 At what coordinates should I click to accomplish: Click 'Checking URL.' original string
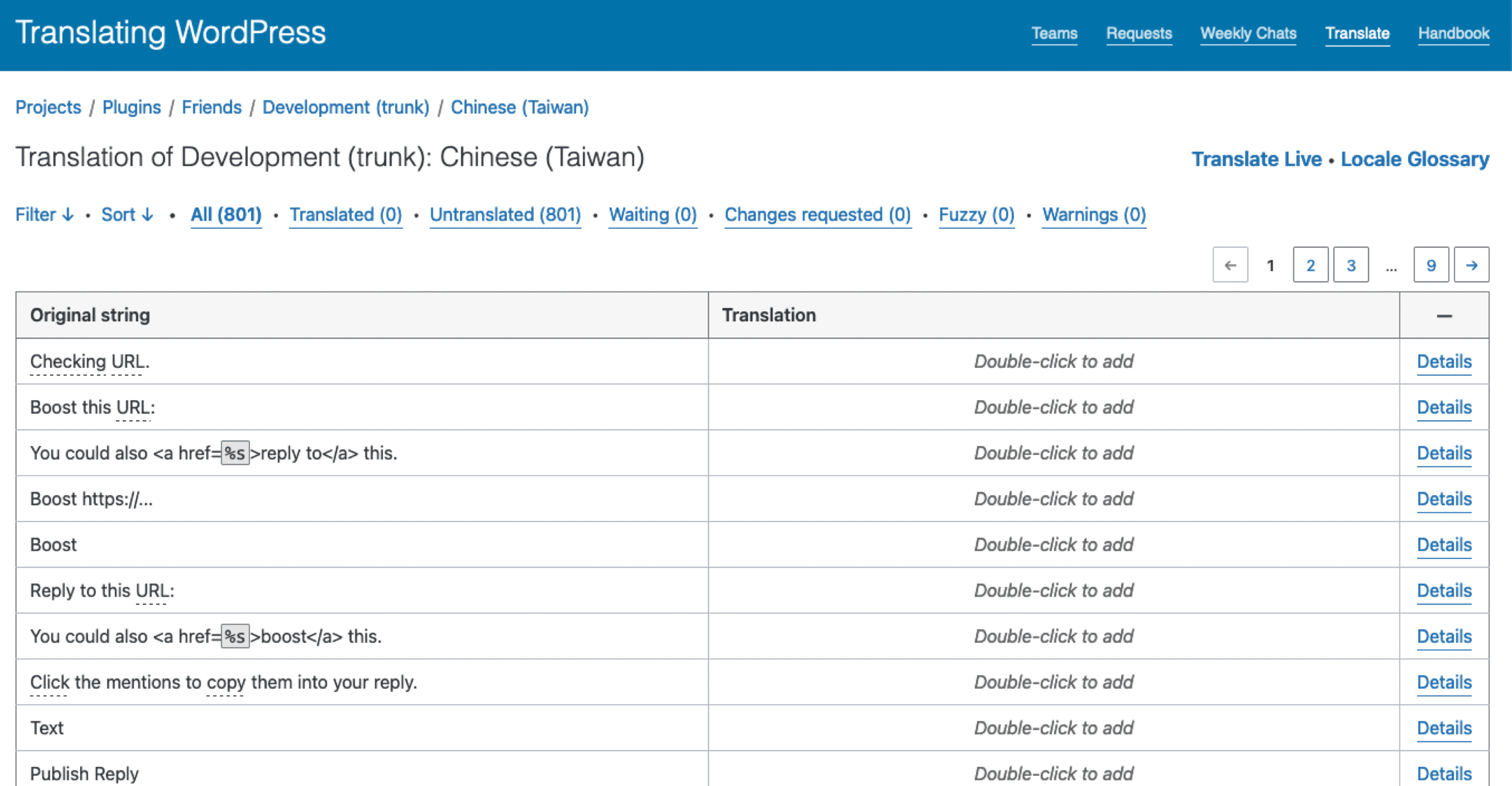(x=90, y=362)
